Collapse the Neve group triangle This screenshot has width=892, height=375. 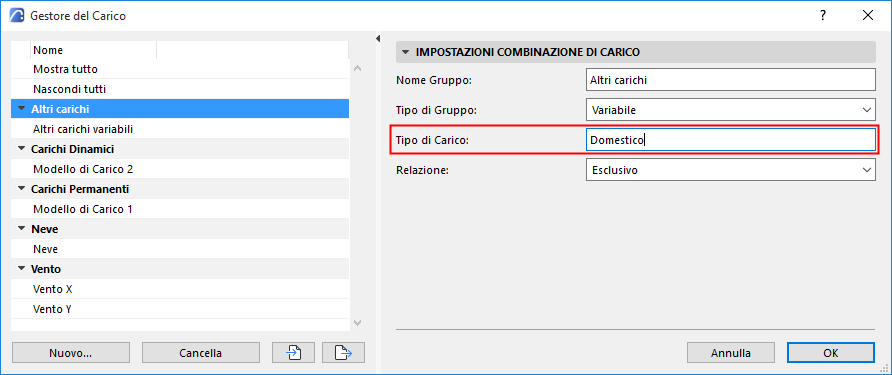coord(22,229)
